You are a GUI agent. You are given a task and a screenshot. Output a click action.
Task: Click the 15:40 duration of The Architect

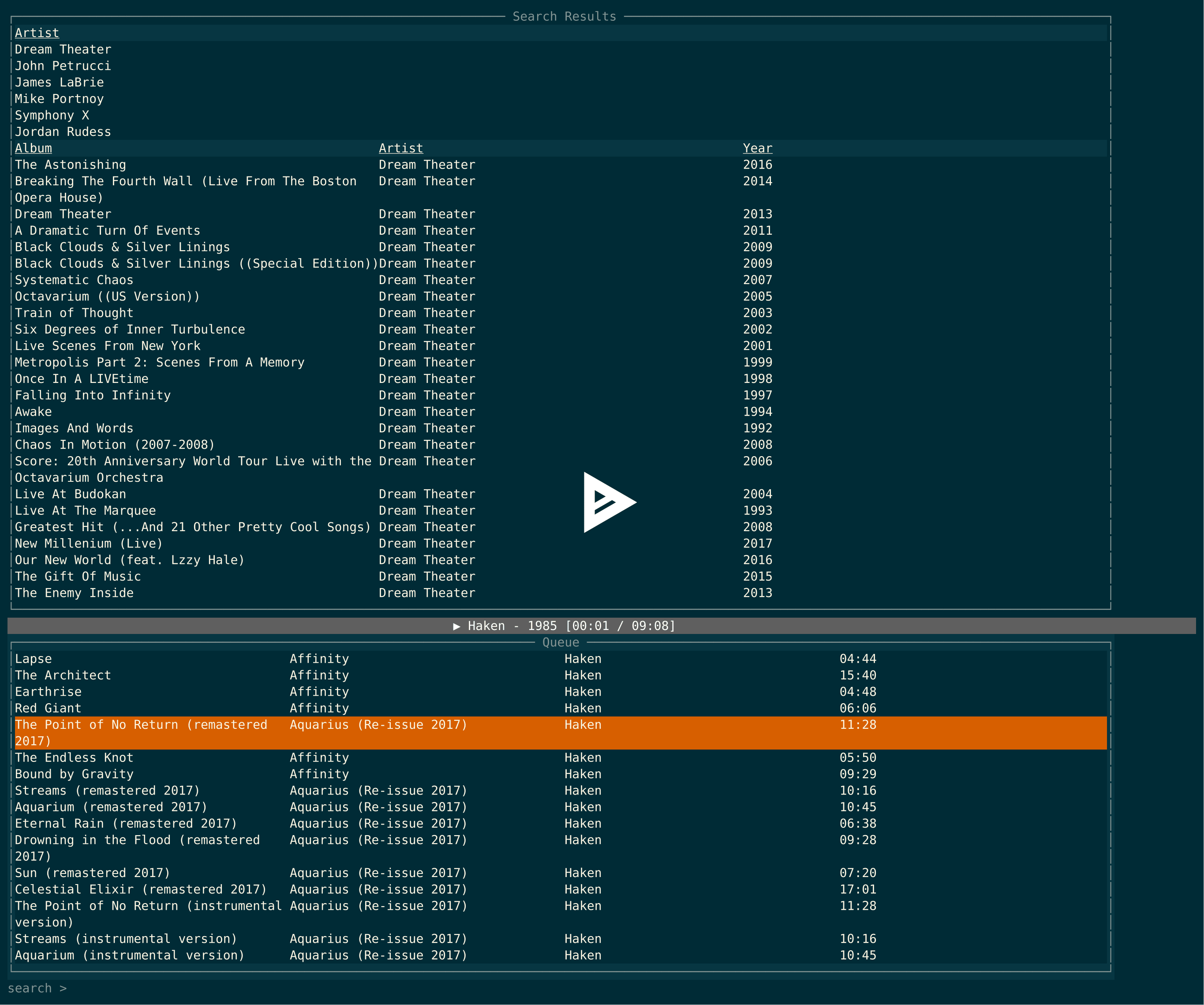click(x=858, y=675)
